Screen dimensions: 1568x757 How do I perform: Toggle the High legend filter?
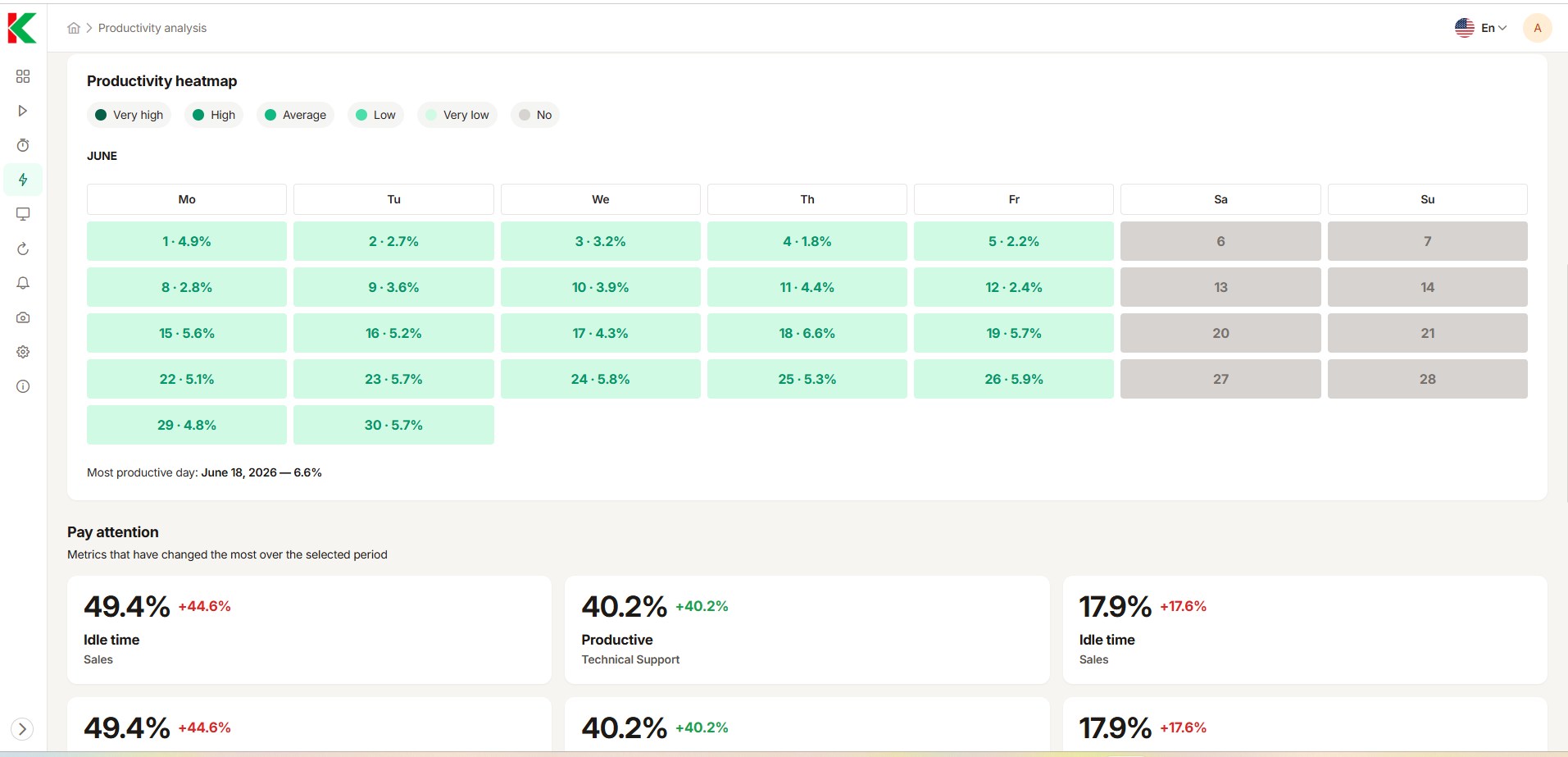point(214,115)
